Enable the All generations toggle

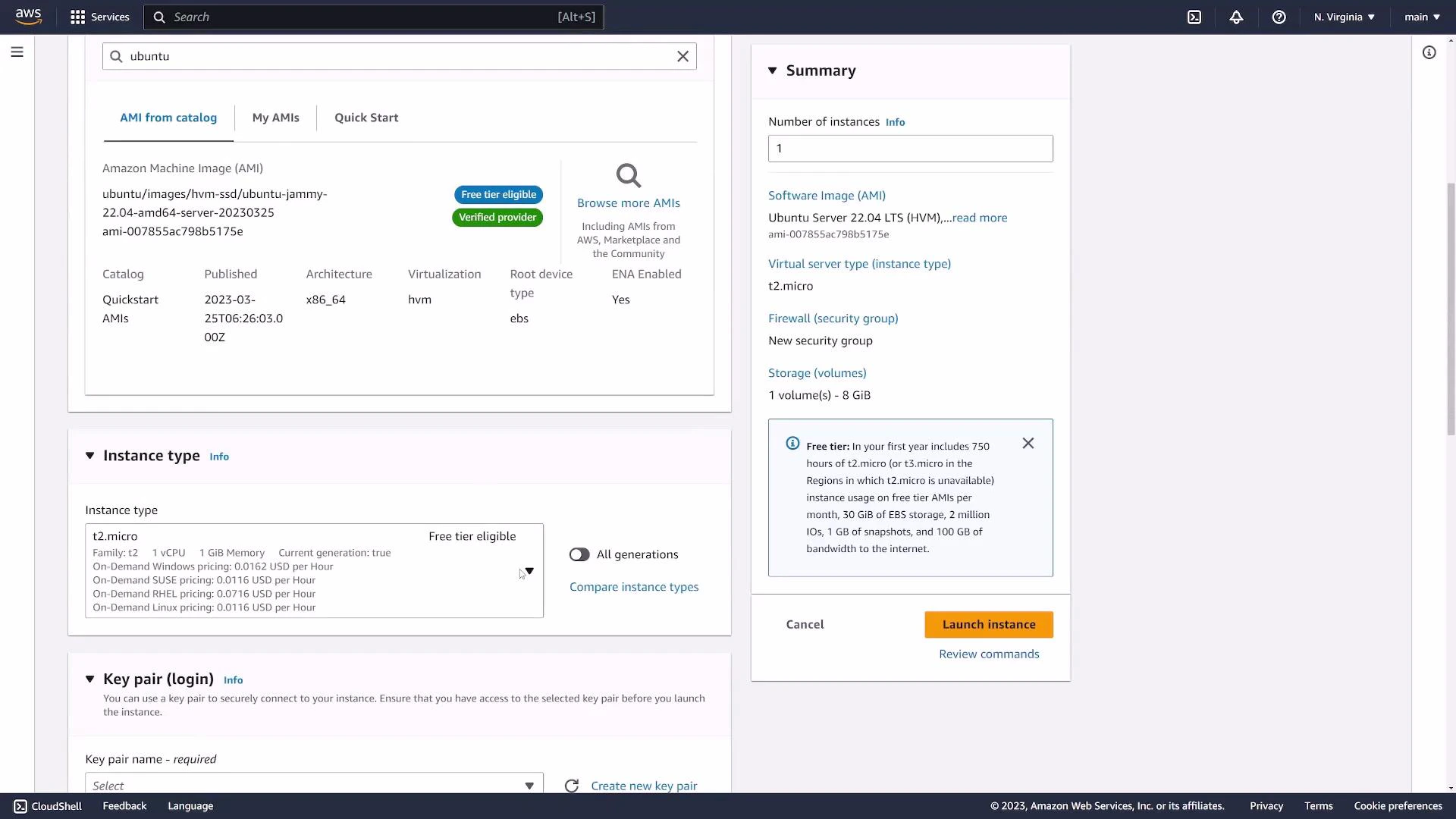tap(579, 554)
